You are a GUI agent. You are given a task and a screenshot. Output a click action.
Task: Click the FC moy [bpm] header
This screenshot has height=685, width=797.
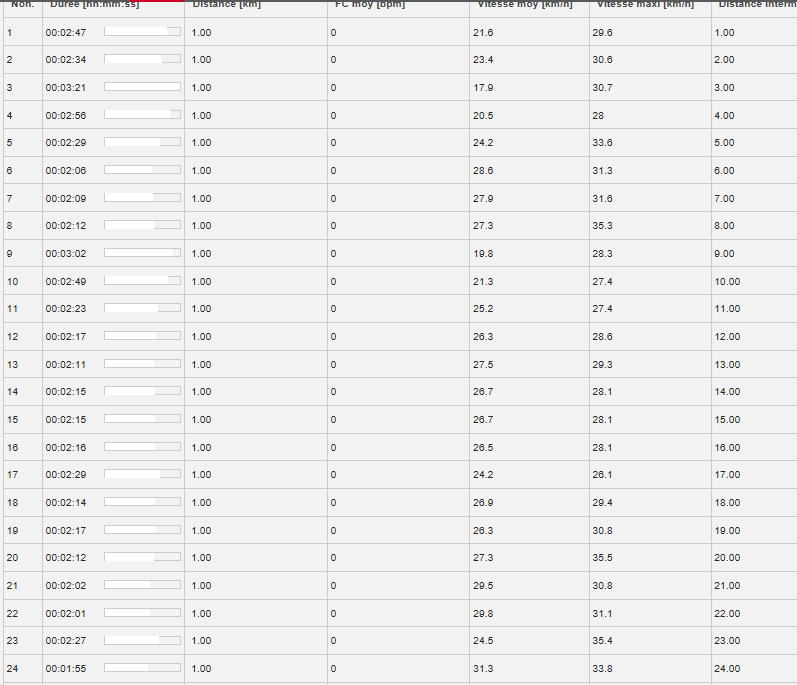point(370,4)
